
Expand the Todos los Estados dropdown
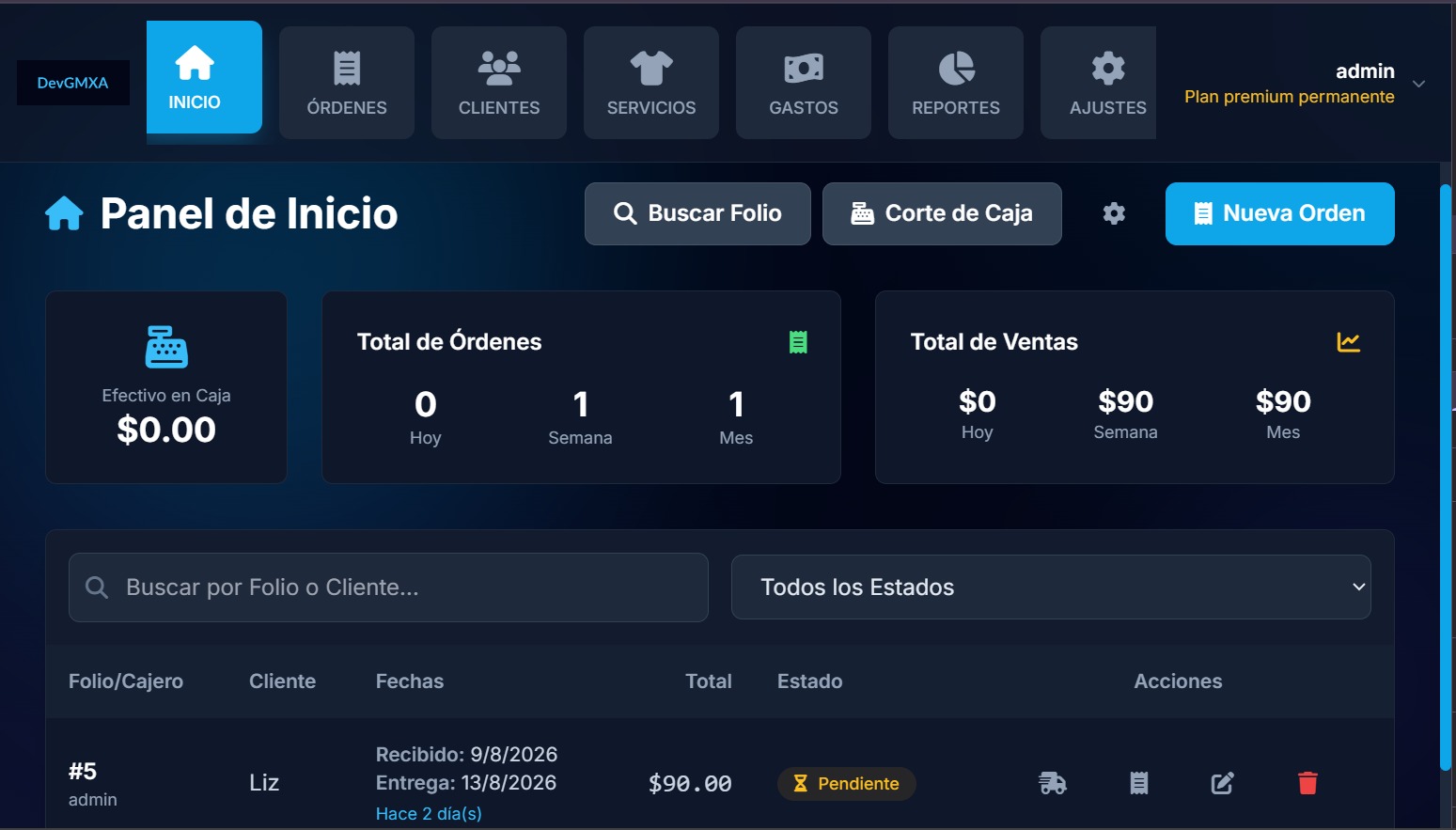[1051, 587]
